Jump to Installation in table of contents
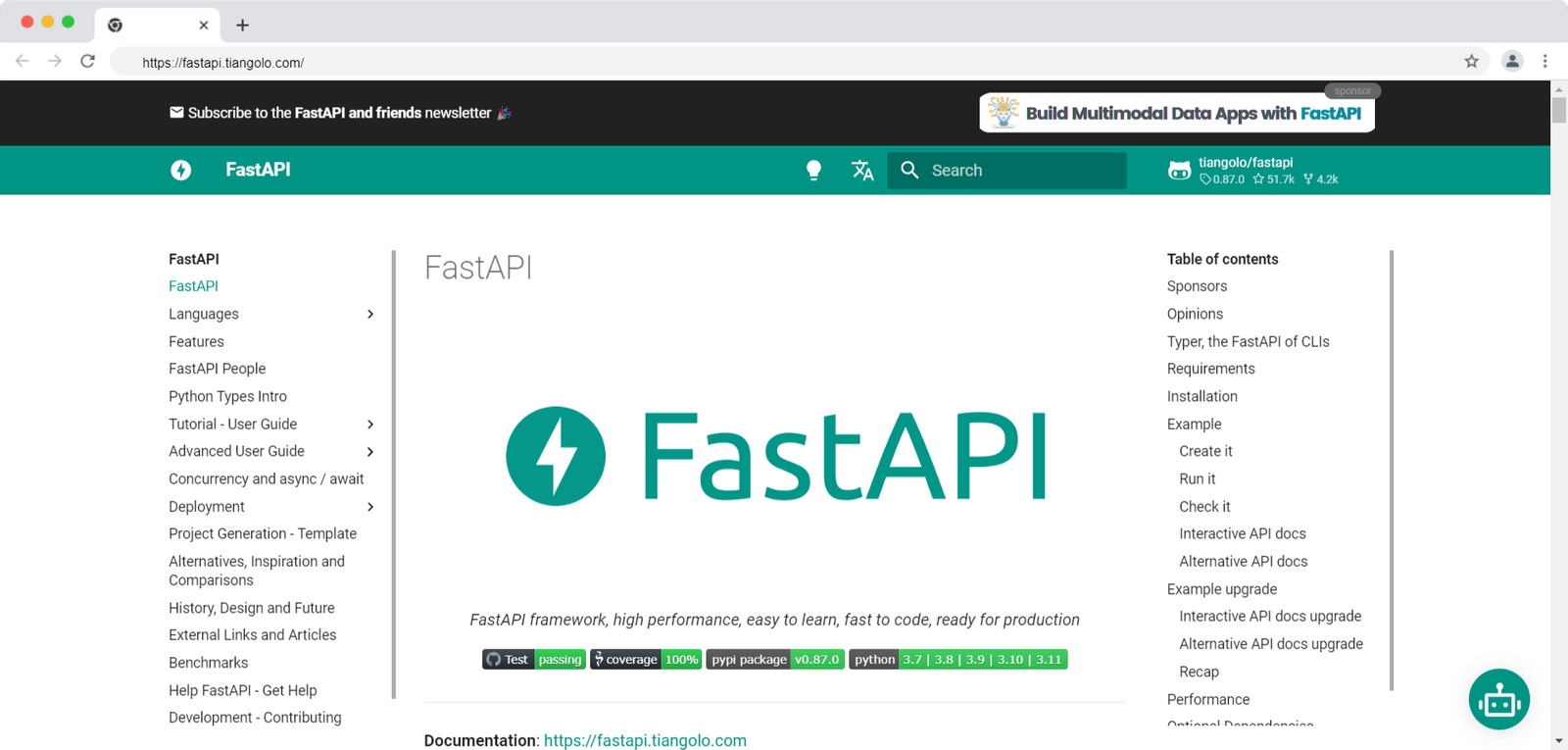Image resolution: width=1568 pixels, height=750 pixels. (1201, 396)
